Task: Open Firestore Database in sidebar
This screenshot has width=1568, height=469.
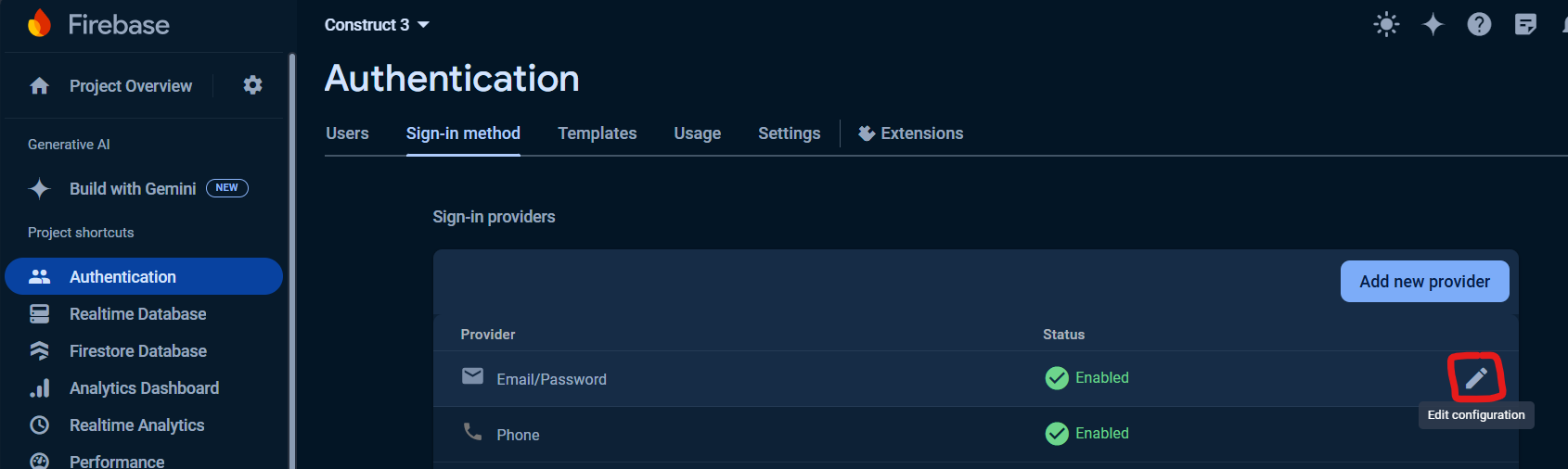Action: click(137, 351)
